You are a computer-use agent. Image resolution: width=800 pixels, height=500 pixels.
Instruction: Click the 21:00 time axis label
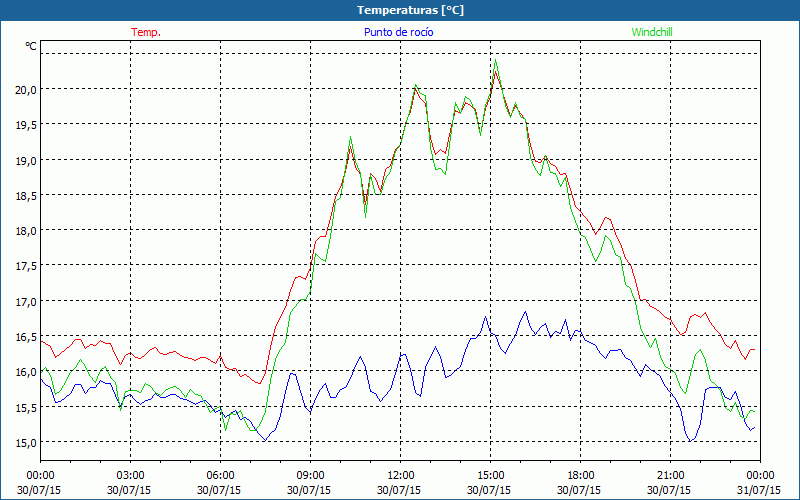tap(670, 476)
